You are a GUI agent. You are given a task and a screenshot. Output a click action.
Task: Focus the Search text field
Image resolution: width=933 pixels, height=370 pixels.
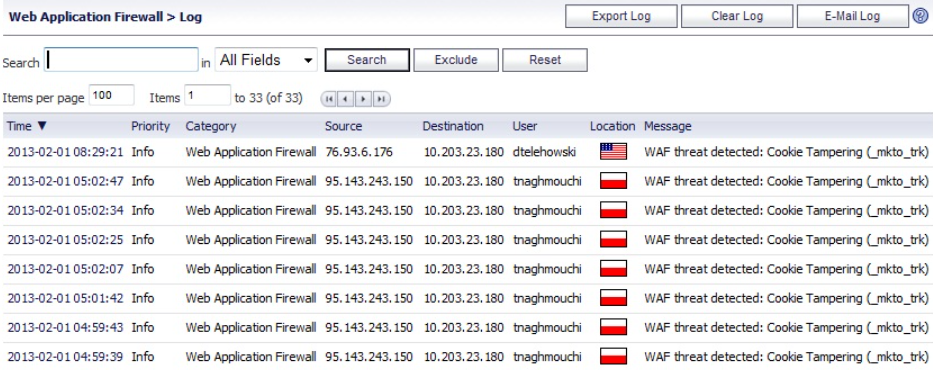(121, 60)
